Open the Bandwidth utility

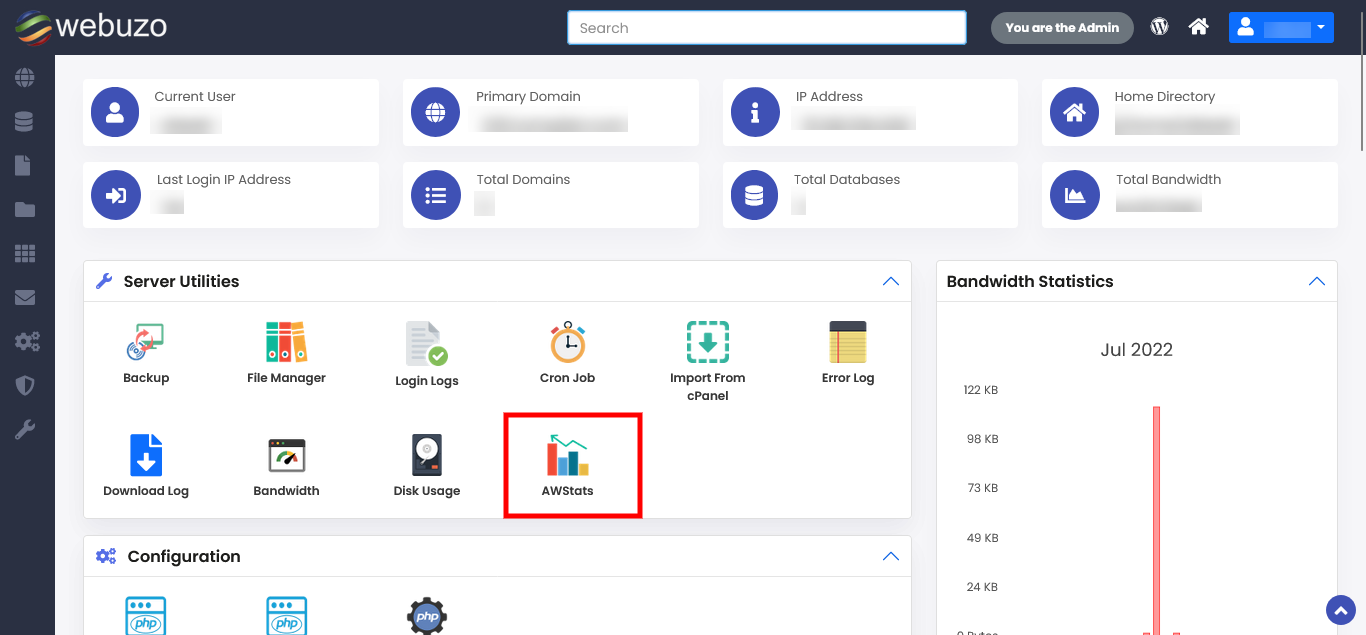click(x=286, y=462)
